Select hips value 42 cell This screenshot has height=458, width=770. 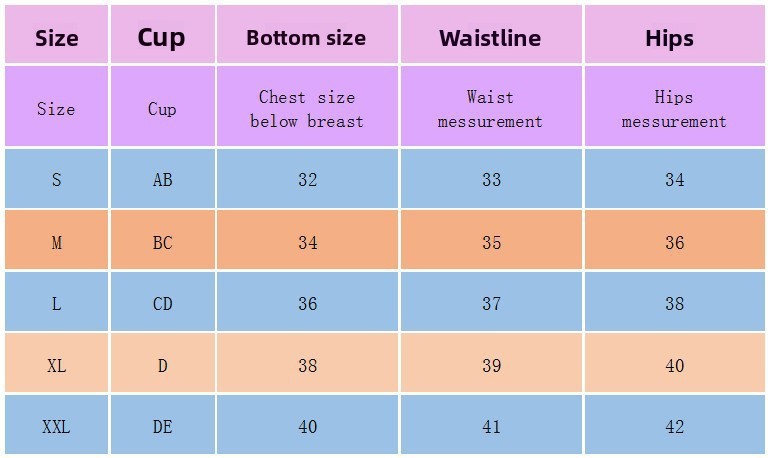click(x=674, y=427)
